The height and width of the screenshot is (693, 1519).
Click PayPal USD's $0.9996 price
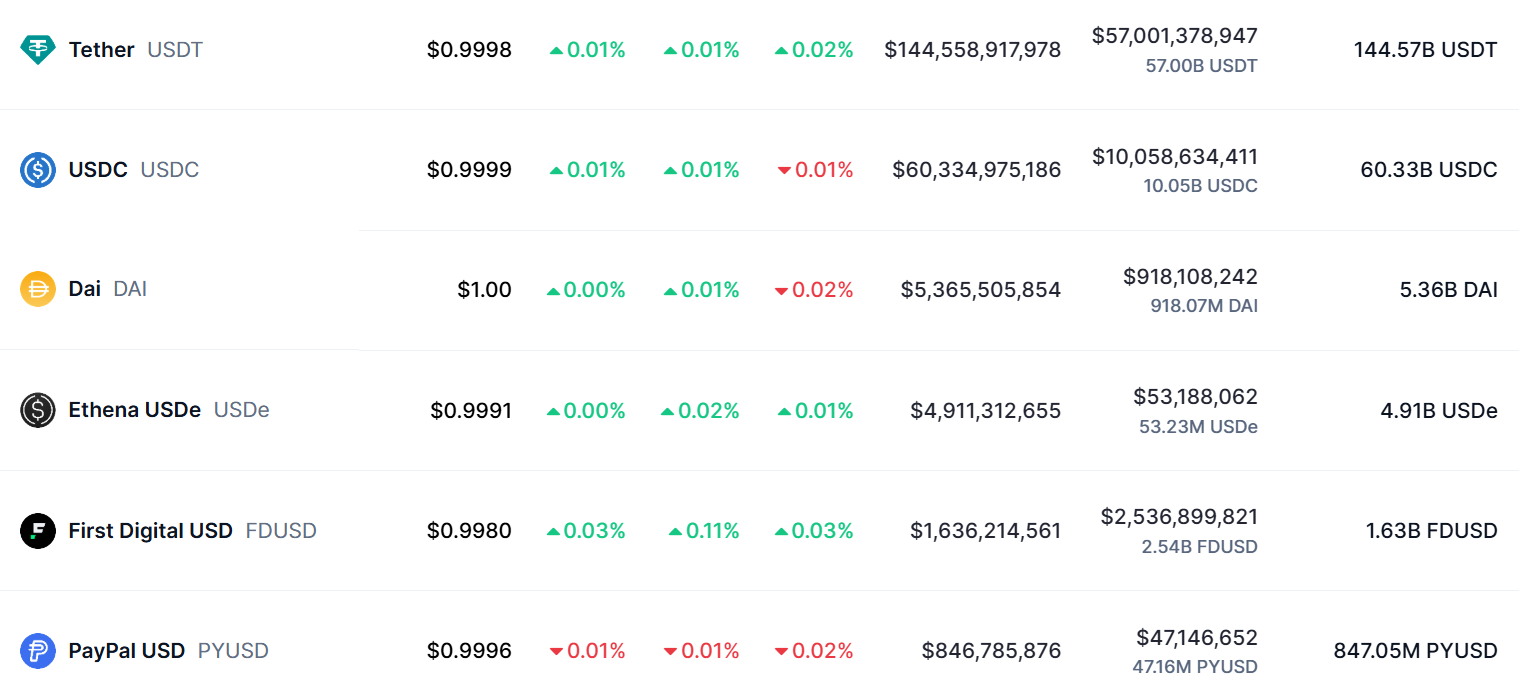(x=469, y=651)
